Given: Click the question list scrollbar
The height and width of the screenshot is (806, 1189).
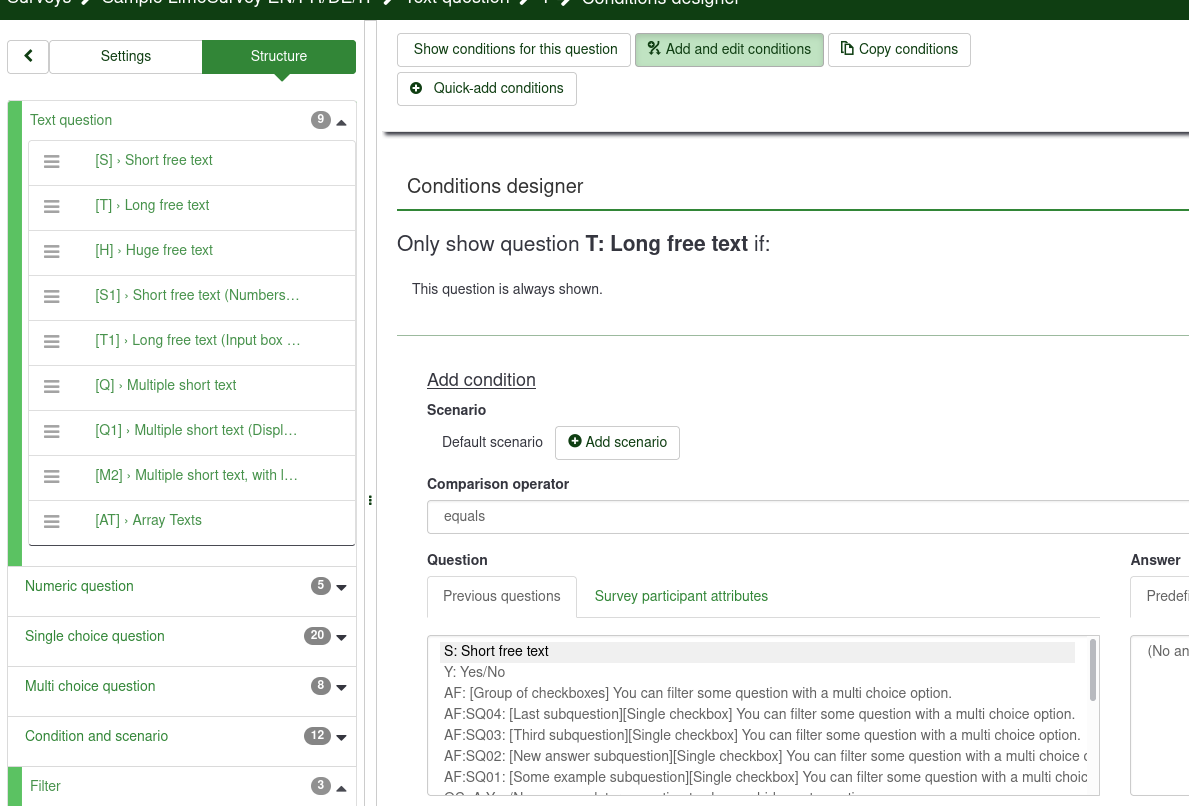Looking at the screenshot, I should tap(1093, 670).
